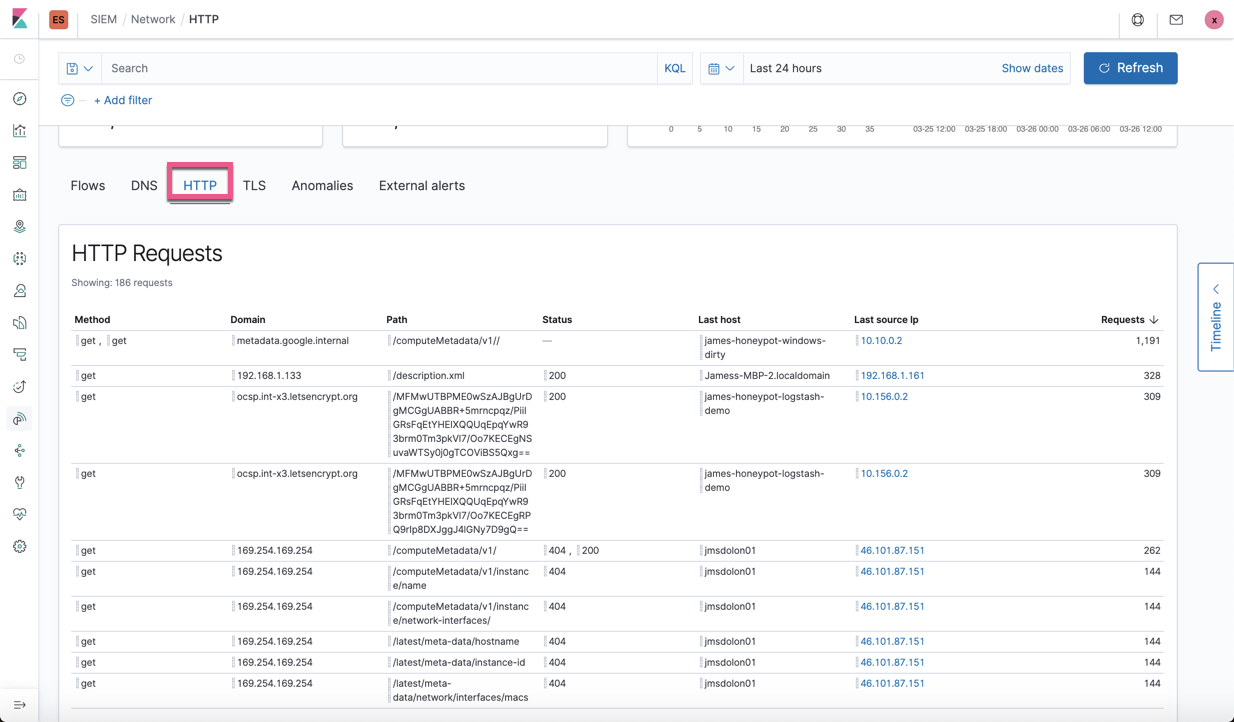Click path /description.xml cell
1234x722 pixels.
coord(429,376)
